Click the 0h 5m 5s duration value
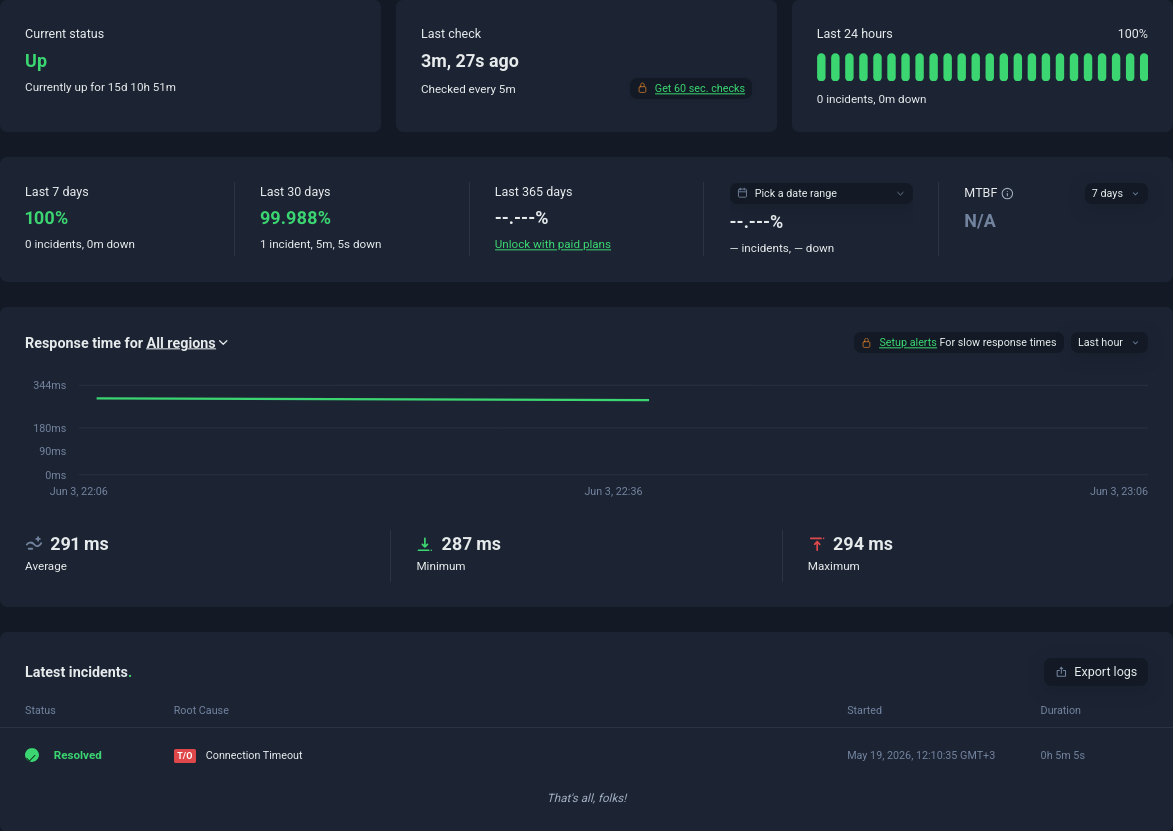This screenshot has width=1173, height=831. coord(1062,755)
